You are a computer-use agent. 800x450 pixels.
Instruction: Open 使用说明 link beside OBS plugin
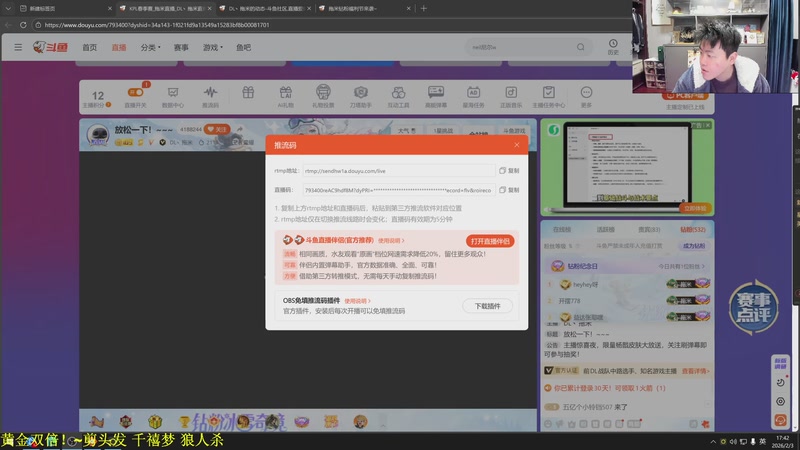(x=357, y=301)
